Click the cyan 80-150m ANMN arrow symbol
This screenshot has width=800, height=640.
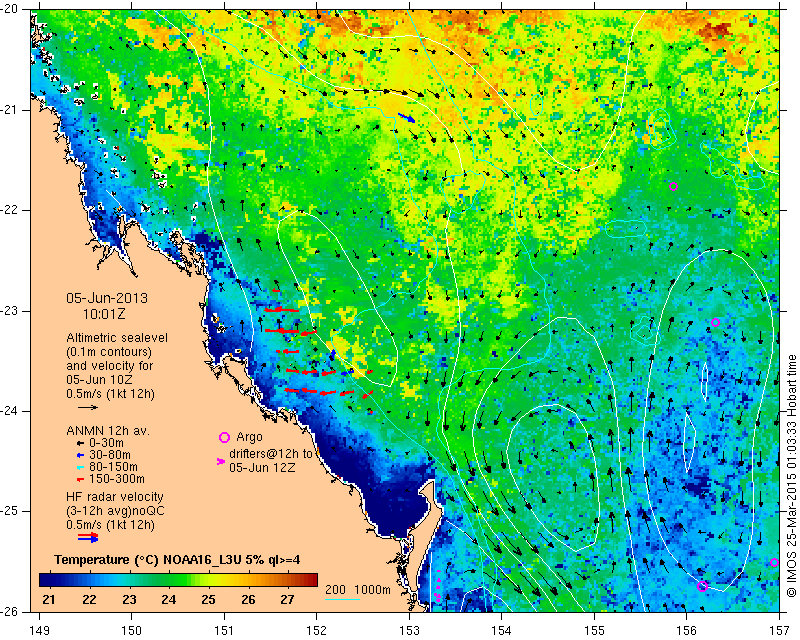[80, 467]
